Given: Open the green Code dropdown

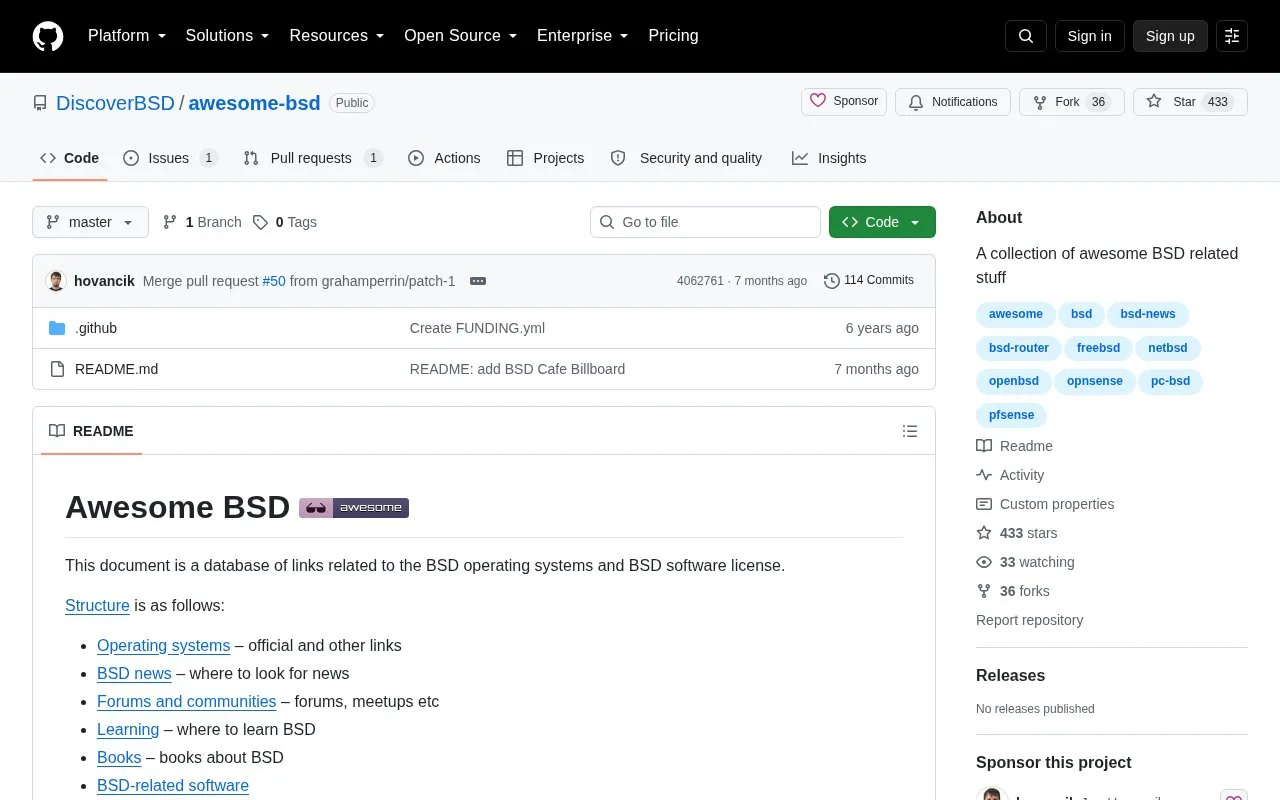Looking at the screenshot, I should (x=882, y=222).
